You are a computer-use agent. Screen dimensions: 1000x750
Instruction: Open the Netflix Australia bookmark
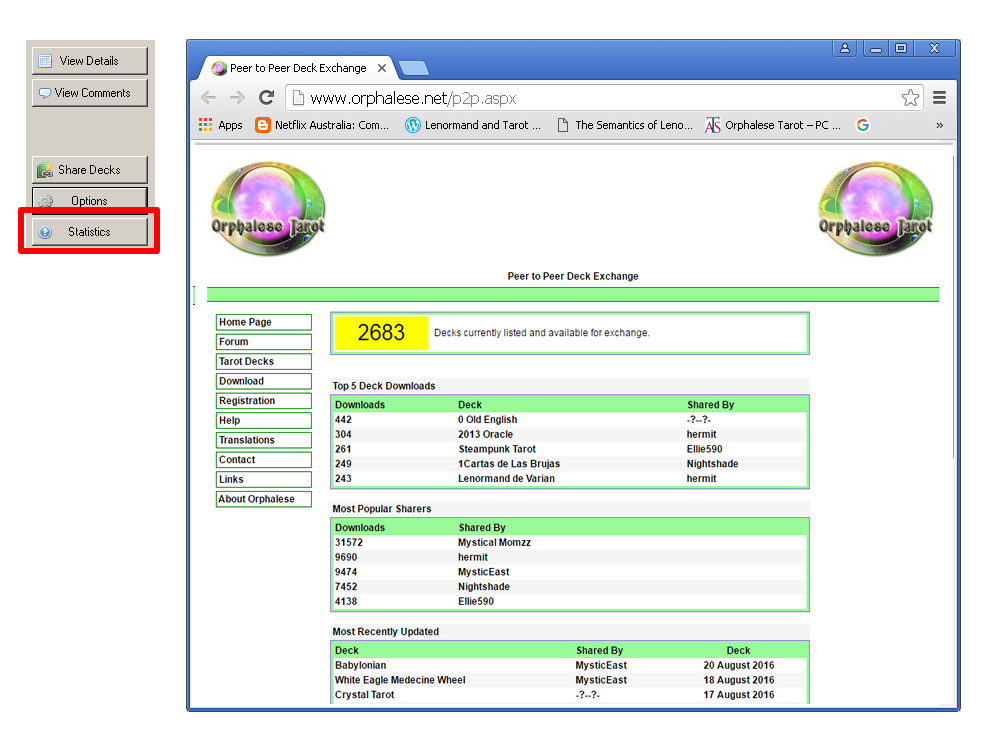(322, 125)
